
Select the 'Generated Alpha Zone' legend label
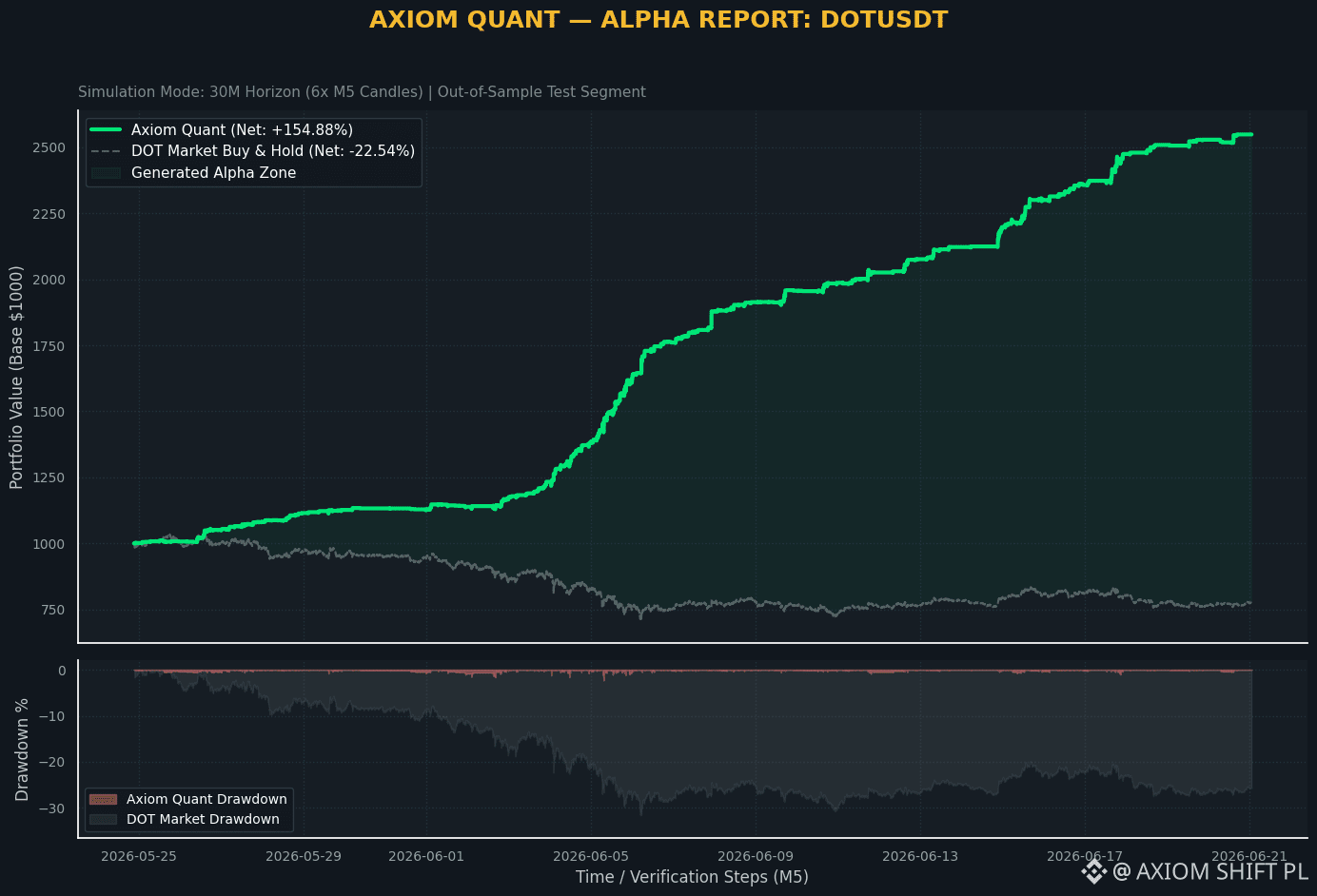point(213,173)
